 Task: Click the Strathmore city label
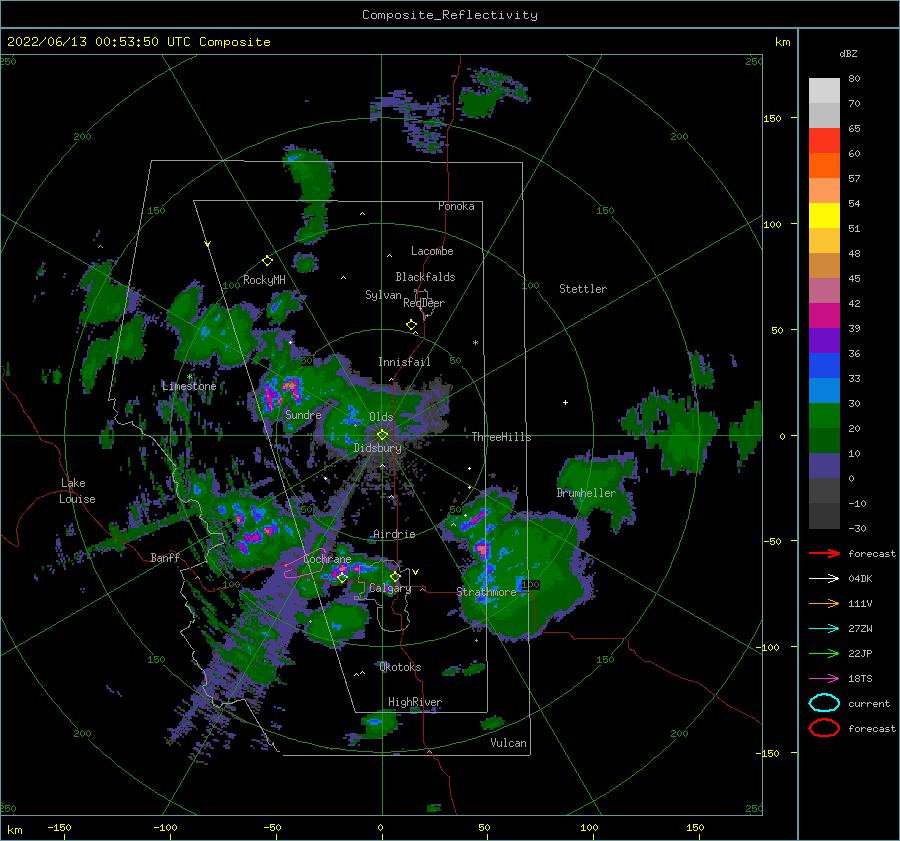tap(486, 591)
